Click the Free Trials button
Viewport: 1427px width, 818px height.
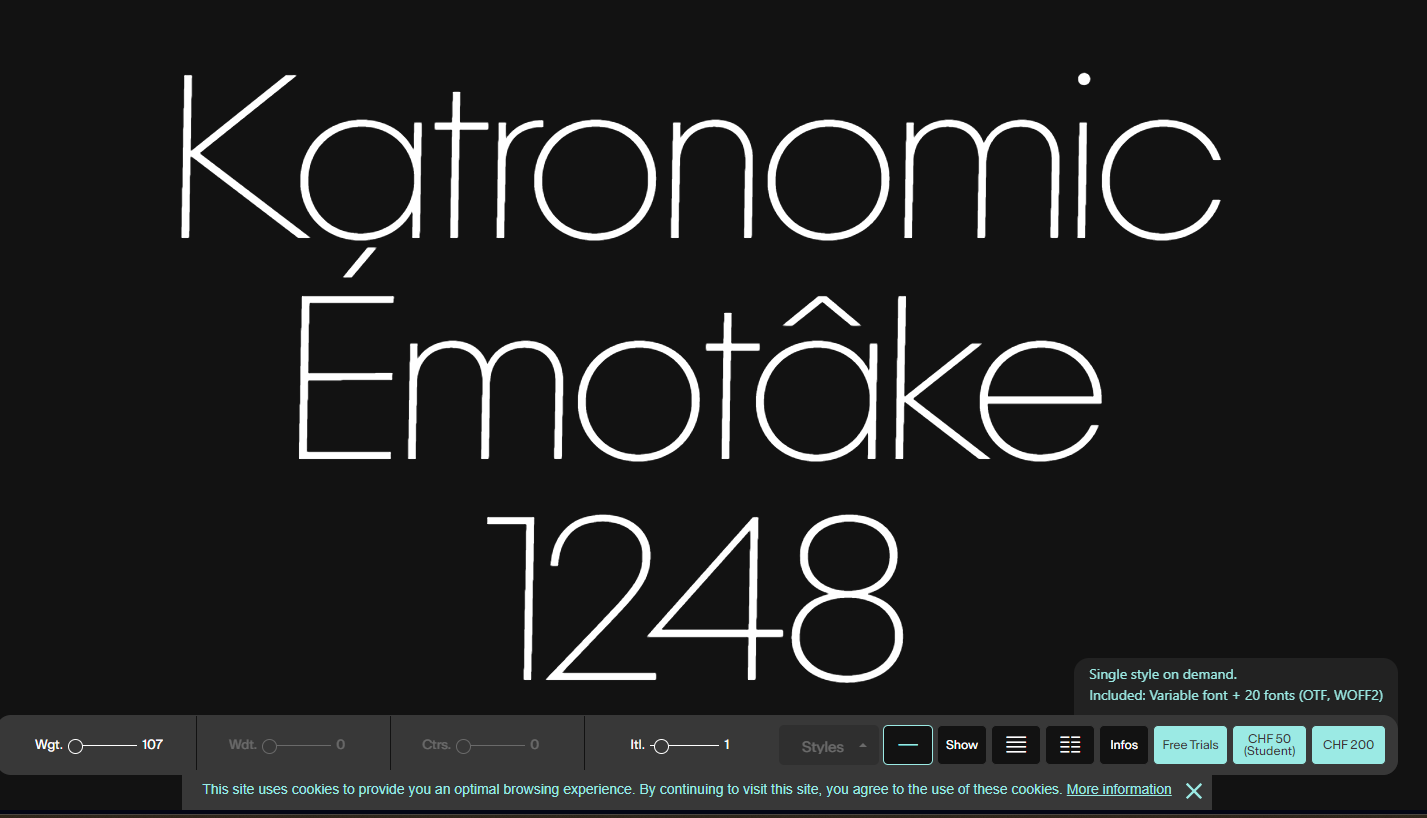[1190, 745]
